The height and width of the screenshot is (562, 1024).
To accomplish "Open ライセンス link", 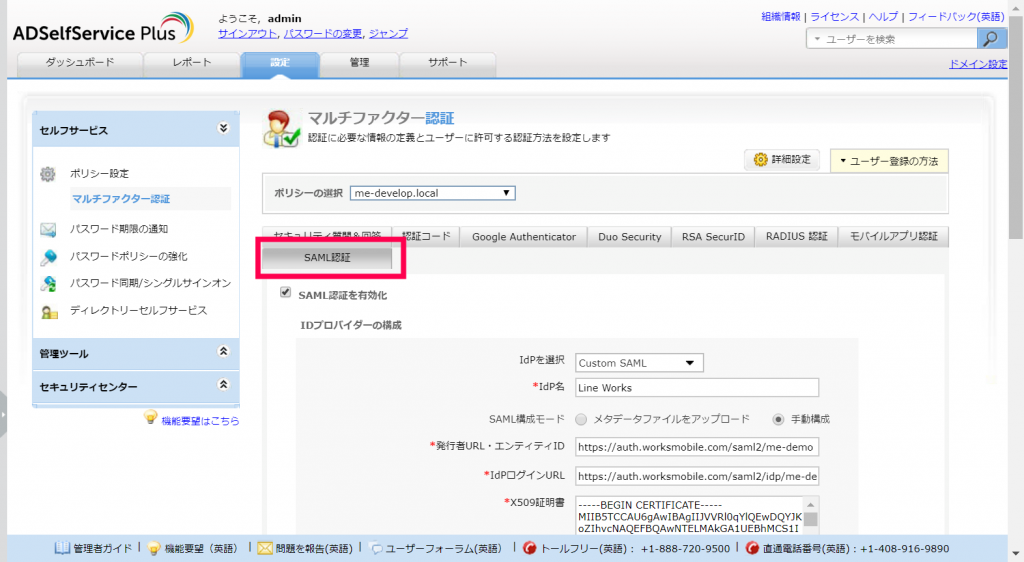I will (835, 17).
